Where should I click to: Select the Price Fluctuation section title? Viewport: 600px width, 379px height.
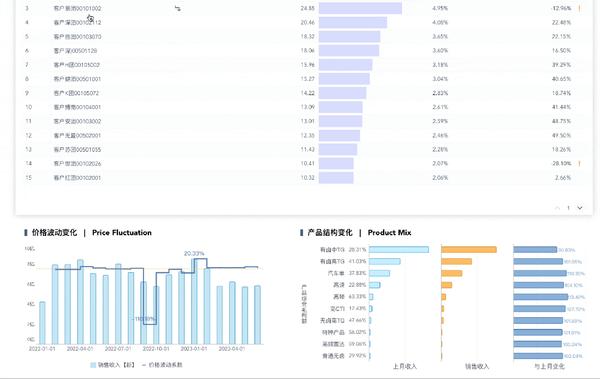122,232
